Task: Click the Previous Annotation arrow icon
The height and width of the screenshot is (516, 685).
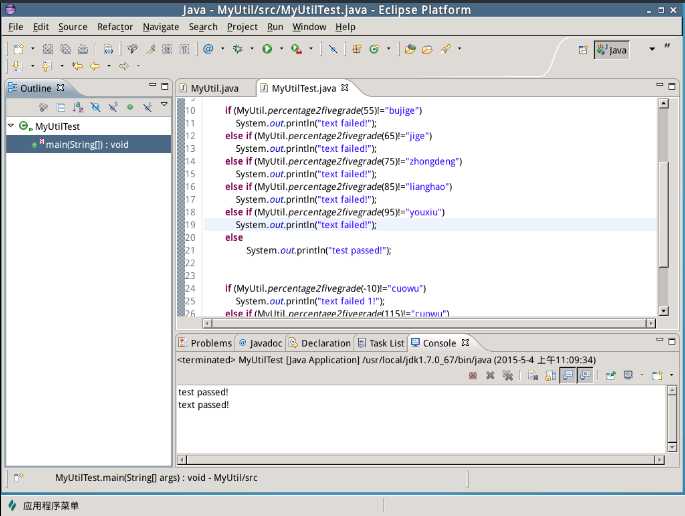Action: click(x=46, y=66)
